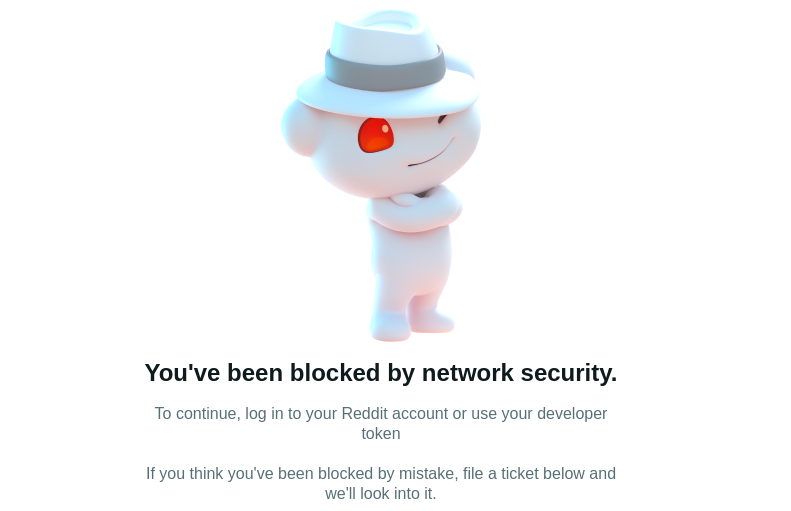Click the mascot's squinting closed eye
This screenshot has width=791, height=511.
tap(442, 120)
